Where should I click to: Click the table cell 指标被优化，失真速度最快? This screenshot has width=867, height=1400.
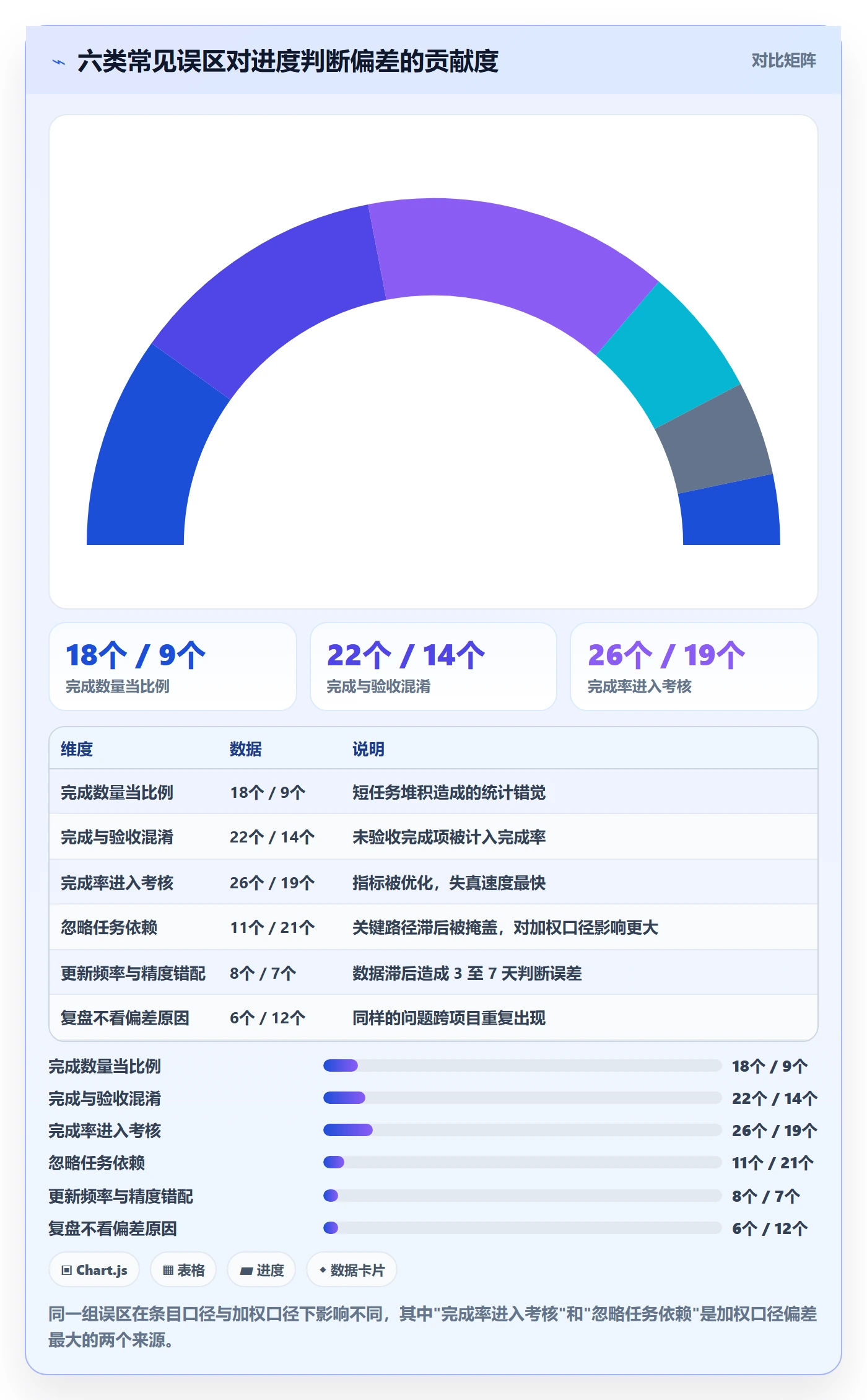click(x=449, y=883)
